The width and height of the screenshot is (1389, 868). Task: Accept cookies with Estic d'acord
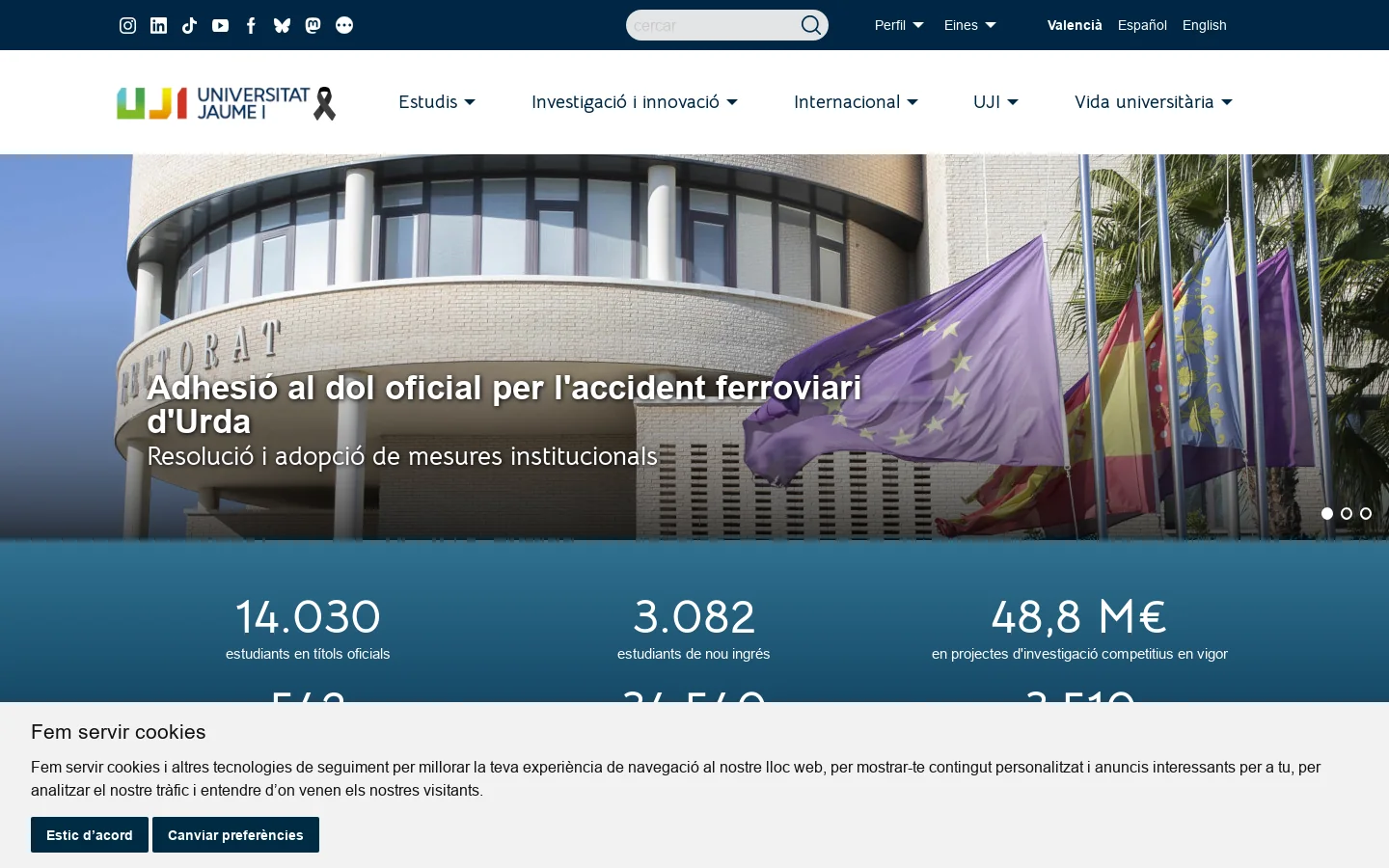click(90, 835)
